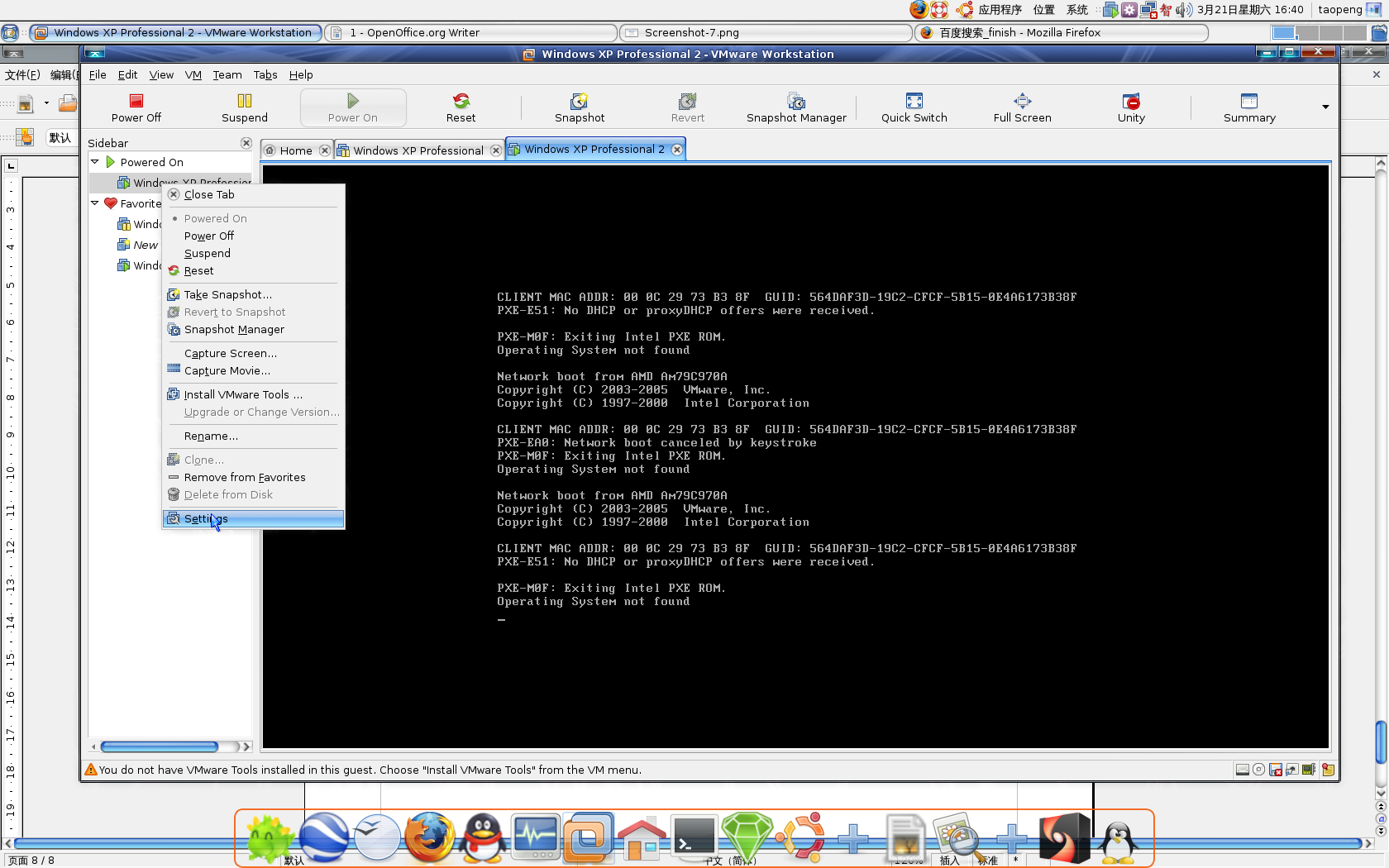Select Remove from Favorites menu entry
The height and width of the screenshot is (868, 1389).
coord(253,477)
